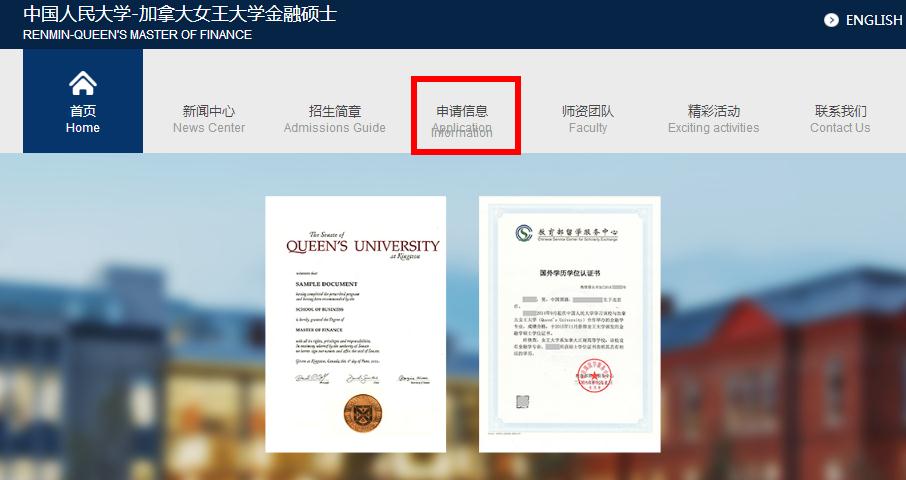Click RENMIN-QUEEN'S MASTER OF FINANCE subtitle
Image resolution: width=906 pixels, height=480 pixels.
pos(137,35)
